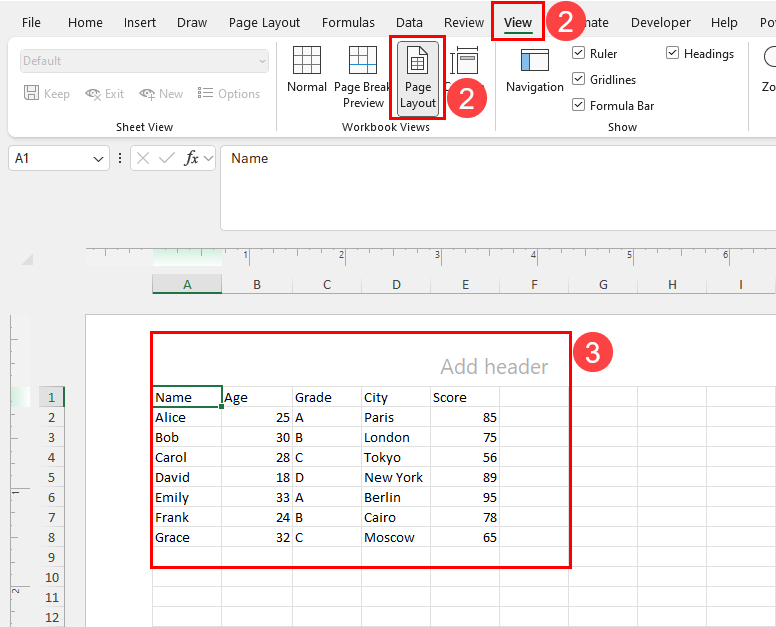Expand the fx function dropdown arrow
Screen dimensions: 776x627
click(x=208, y=158)
